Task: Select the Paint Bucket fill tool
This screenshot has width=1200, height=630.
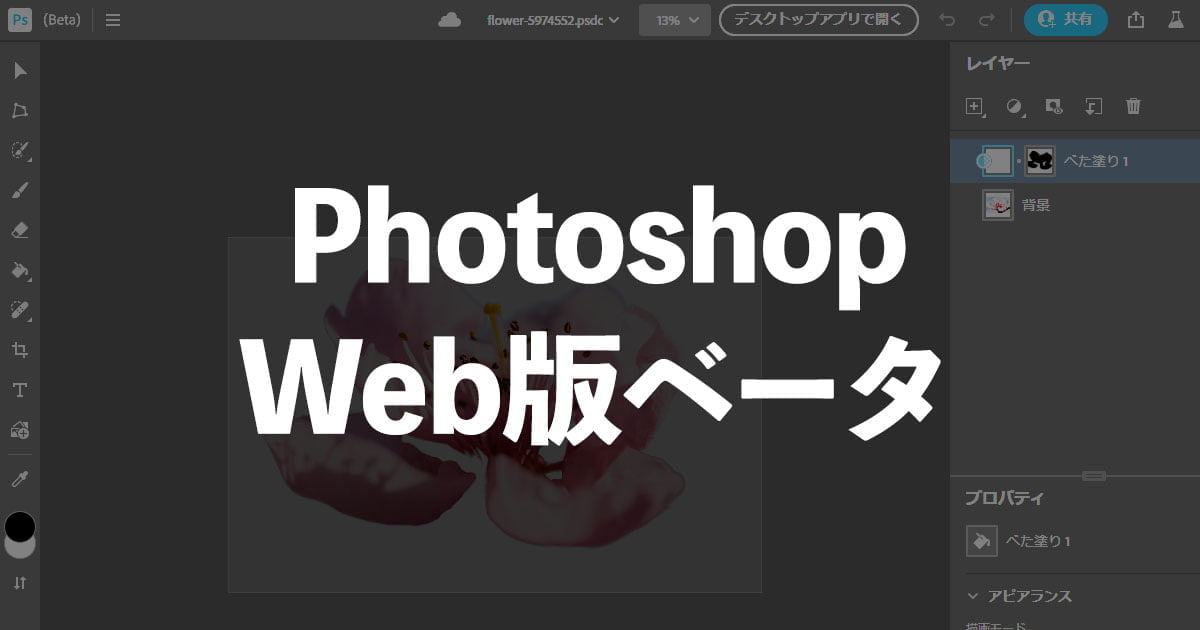Action: pos(20,270)
